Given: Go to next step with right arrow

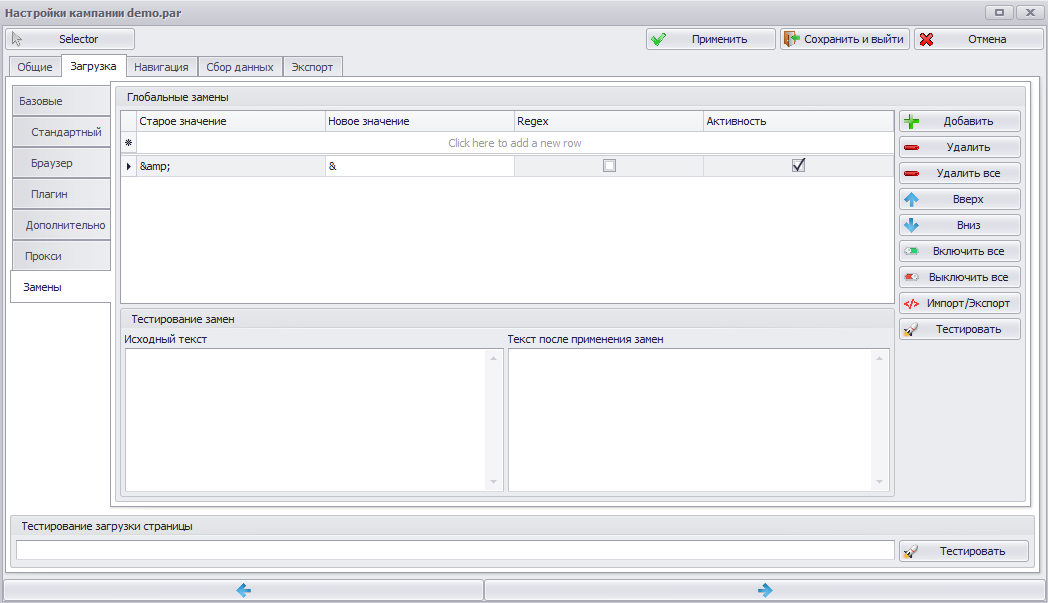Looking at the screenshot, I should click(x=765, y=590).
